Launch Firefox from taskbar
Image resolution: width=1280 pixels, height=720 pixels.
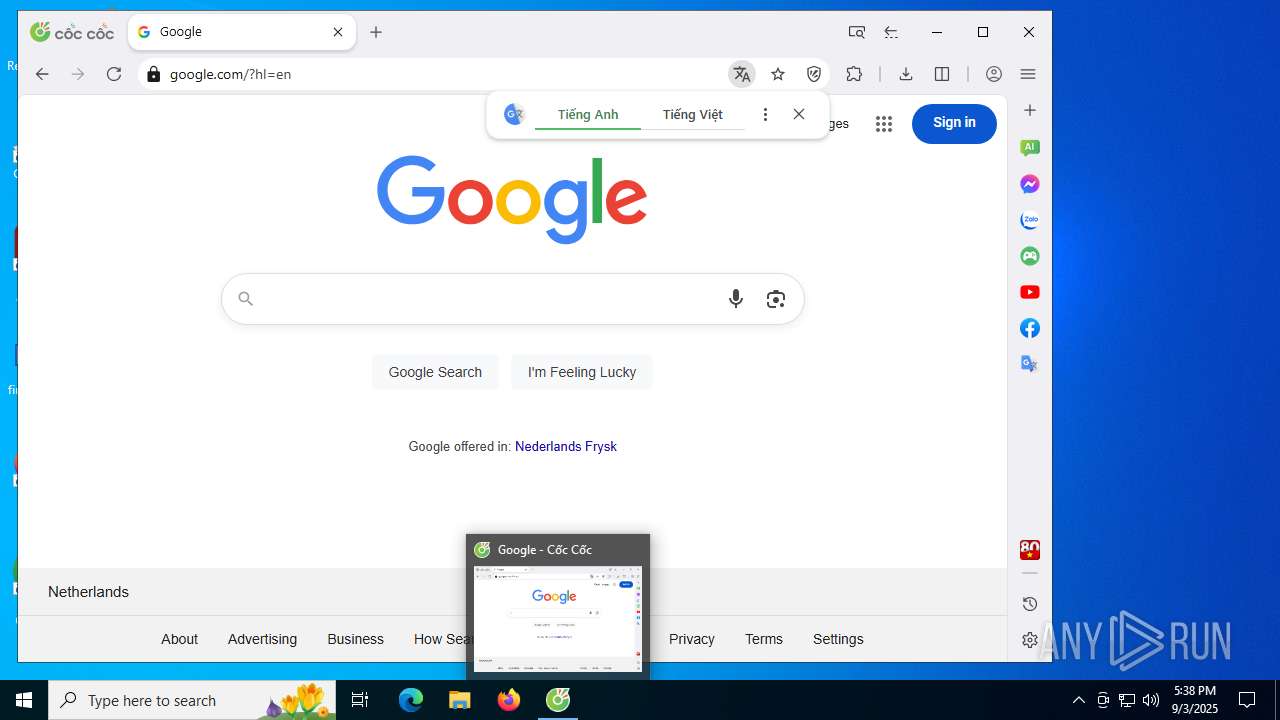[509, 700]
